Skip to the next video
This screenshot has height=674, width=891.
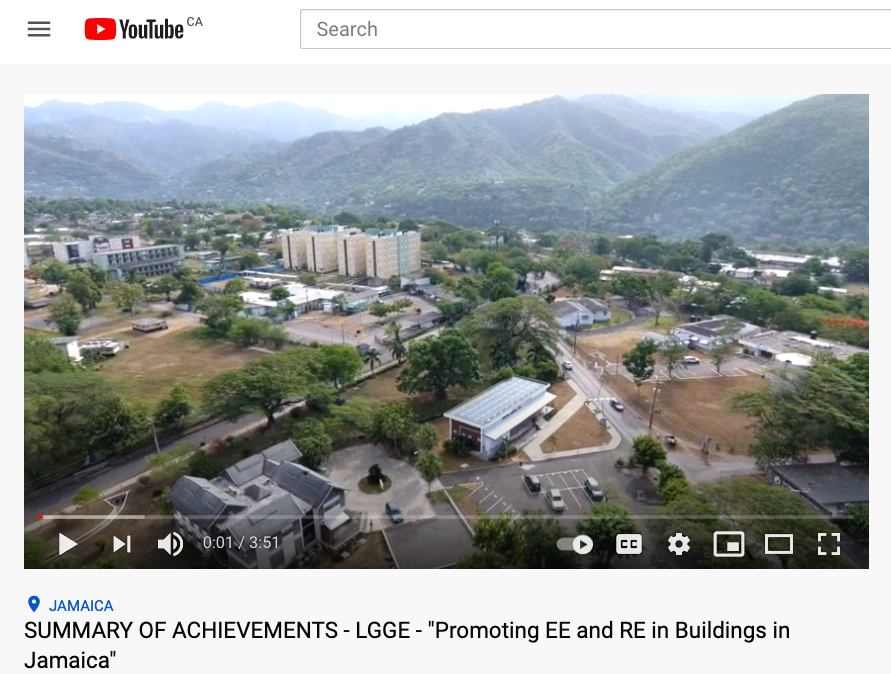[x=122, y=544]
